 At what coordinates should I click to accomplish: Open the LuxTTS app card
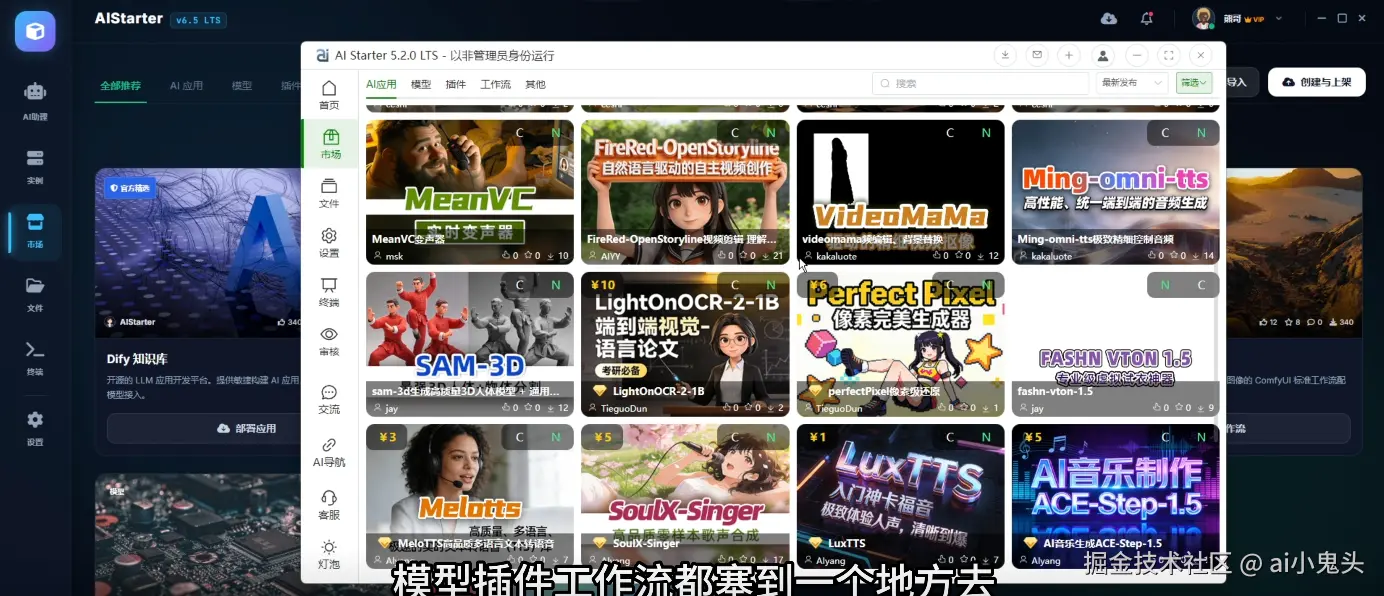[900, 496]
